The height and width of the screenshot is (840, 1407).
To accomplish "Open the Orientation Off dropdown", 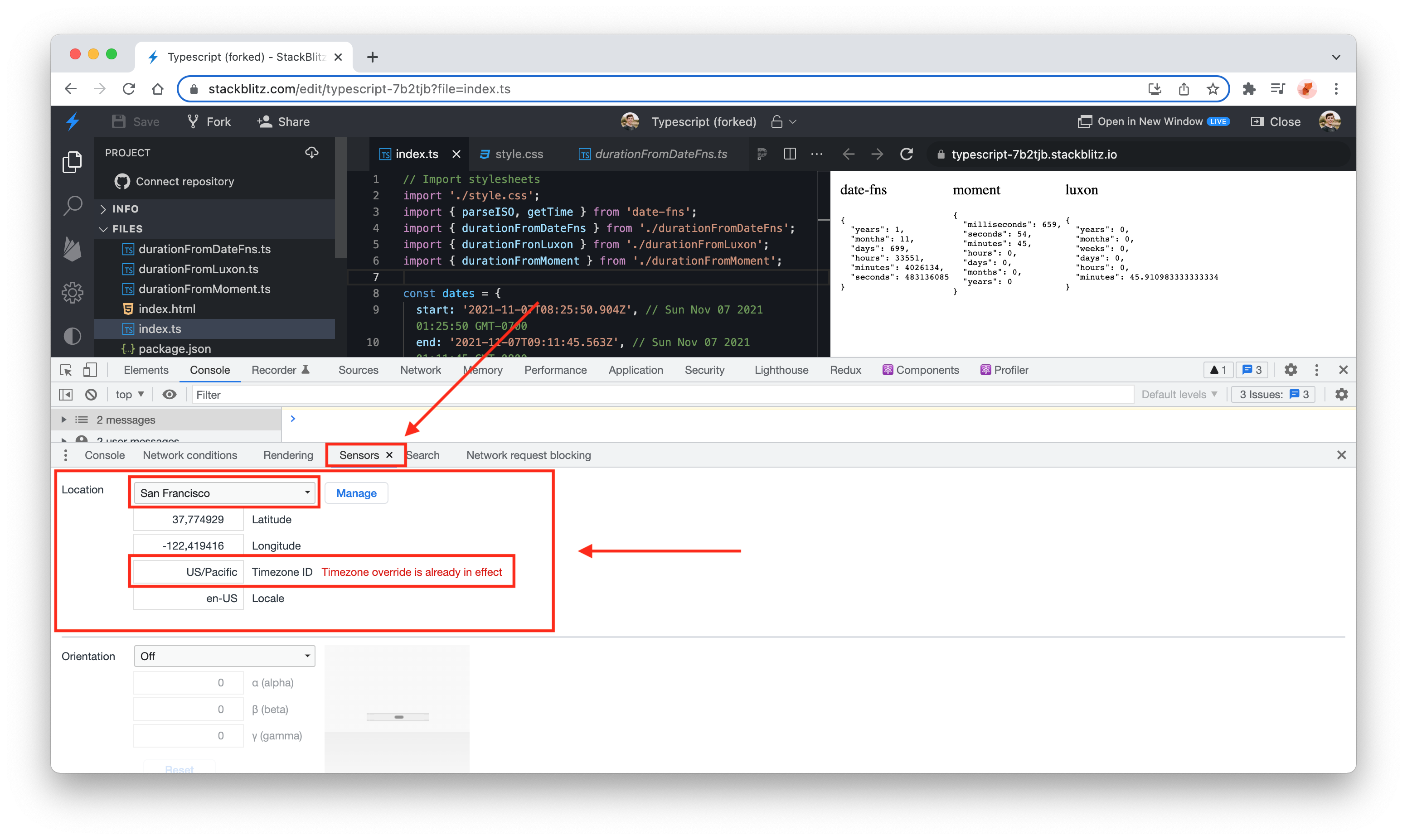I will click(225, 656).
